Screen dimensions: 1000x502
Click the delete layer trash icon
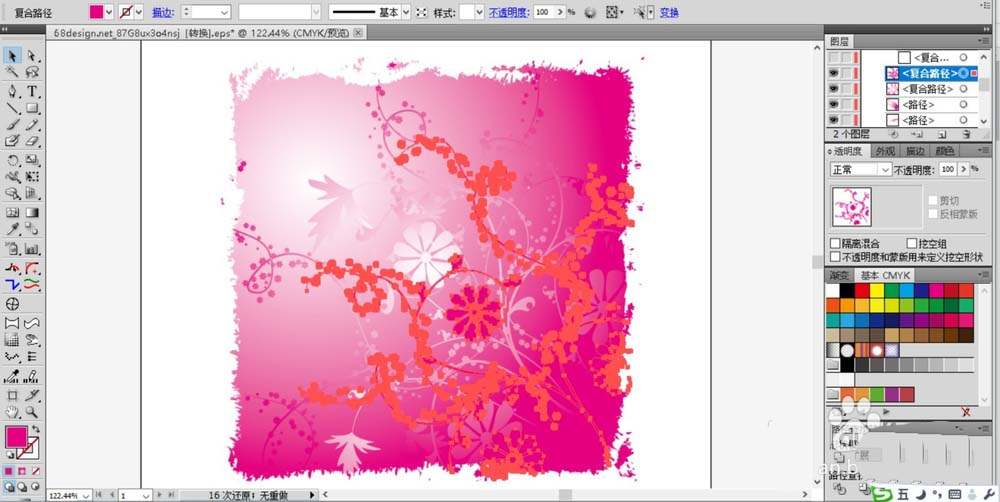tap(966, 135)
